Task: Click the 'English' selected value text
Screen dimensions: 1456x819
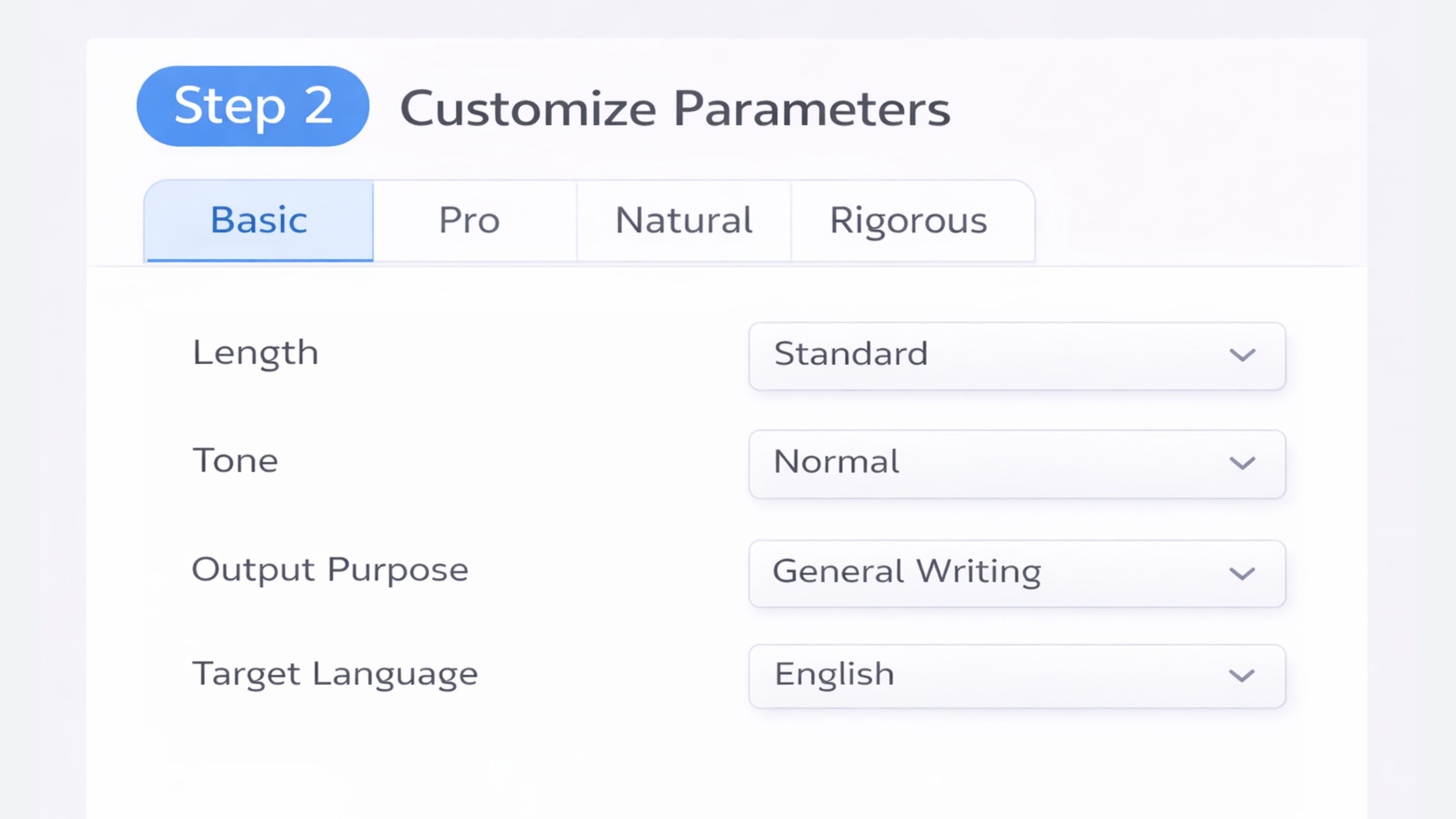Action: click(x=834, y=674)
